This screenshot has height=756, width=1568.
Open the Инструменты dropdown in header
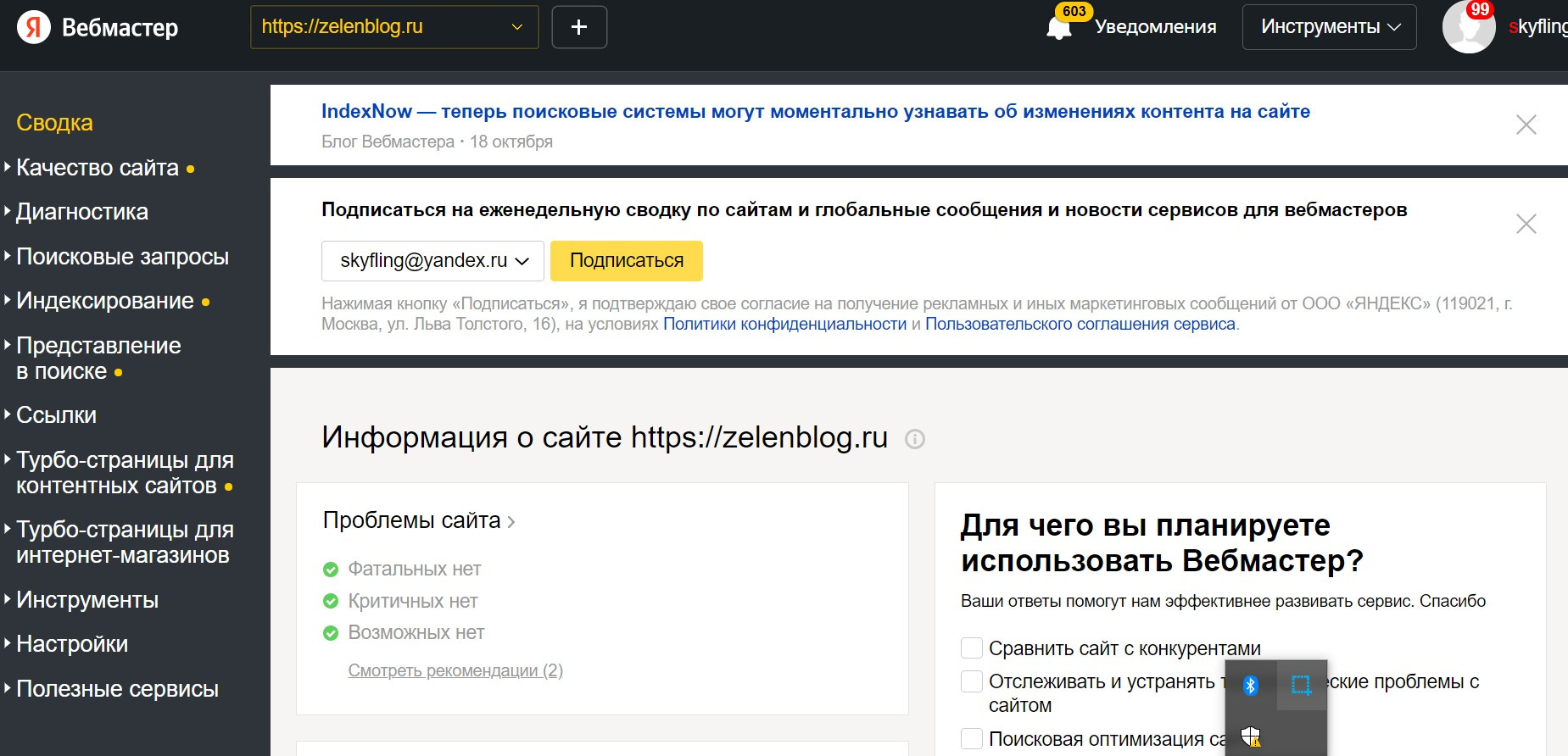1329,27
